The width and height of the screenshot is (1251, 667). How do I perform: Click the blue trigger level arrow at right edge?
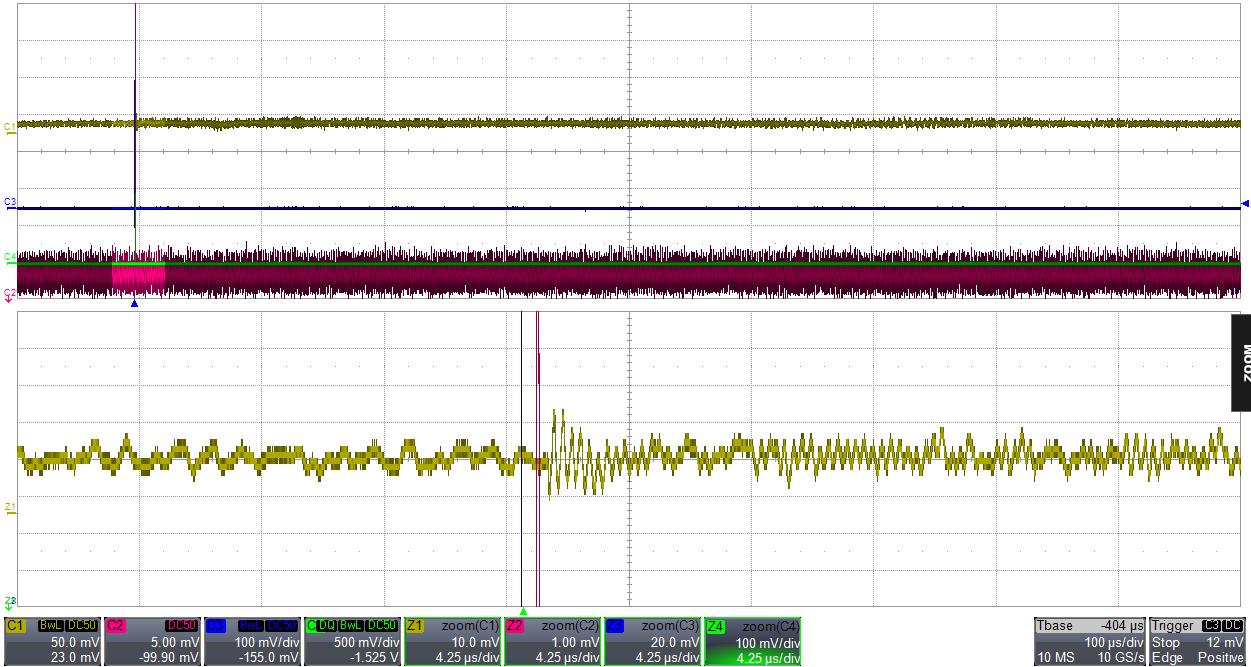1245,204
